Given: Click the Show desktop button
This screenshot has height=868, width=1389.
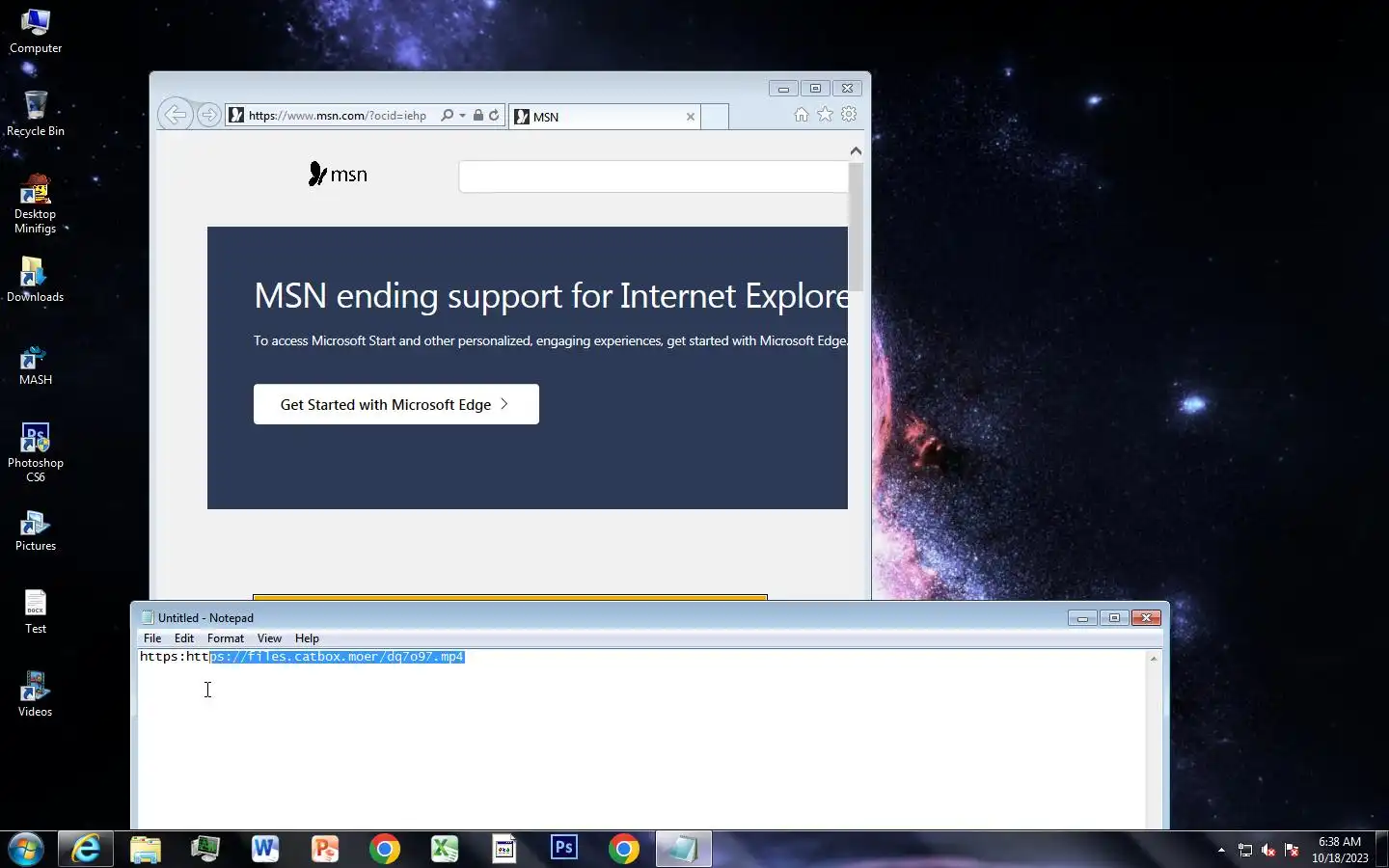Looking at the screenshot, I should click(1381, 849).
